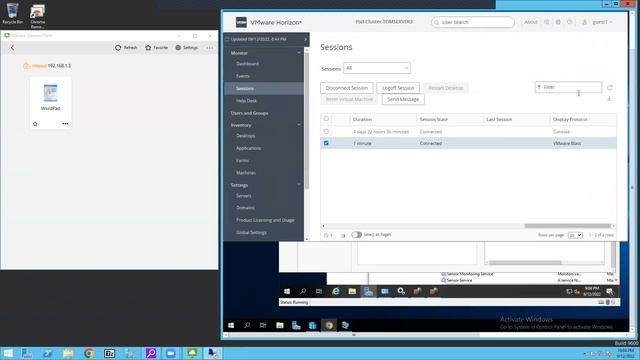Mark WordPad as favorite with star icon
Image resolution: width=640 pixels, height=360 pixels.
(35, 124)
